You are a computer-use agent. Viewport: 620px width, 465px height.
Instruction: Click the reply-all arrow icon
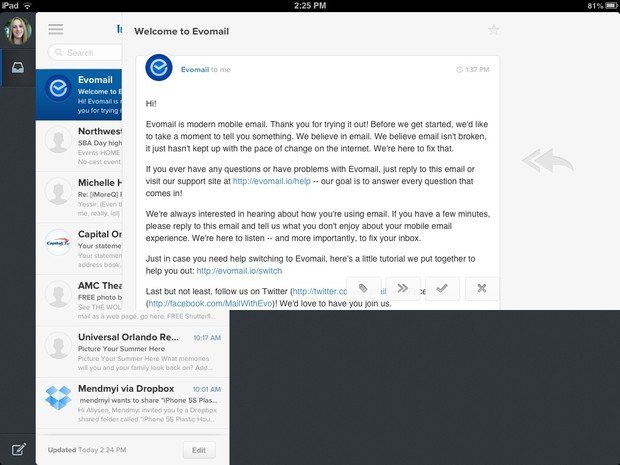pyautogui.click(x=548, y=160)
